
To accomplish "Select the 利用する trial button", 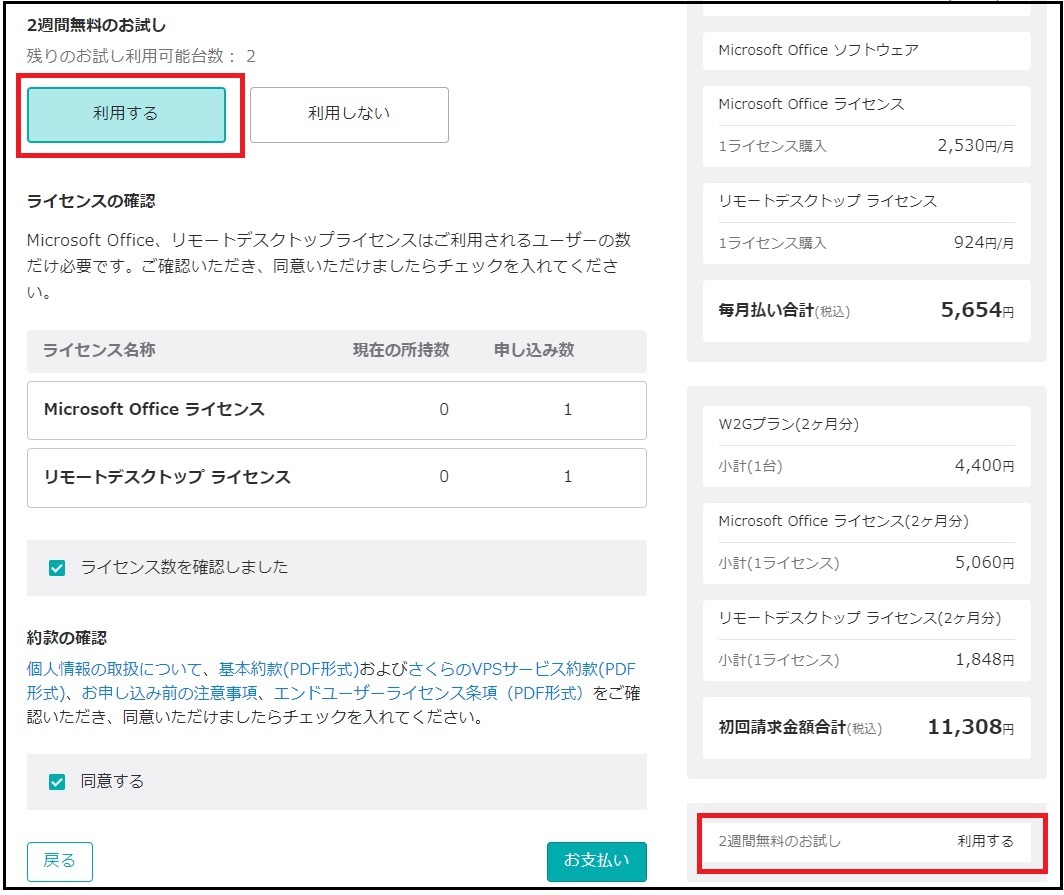I will [x=126, y=114].
